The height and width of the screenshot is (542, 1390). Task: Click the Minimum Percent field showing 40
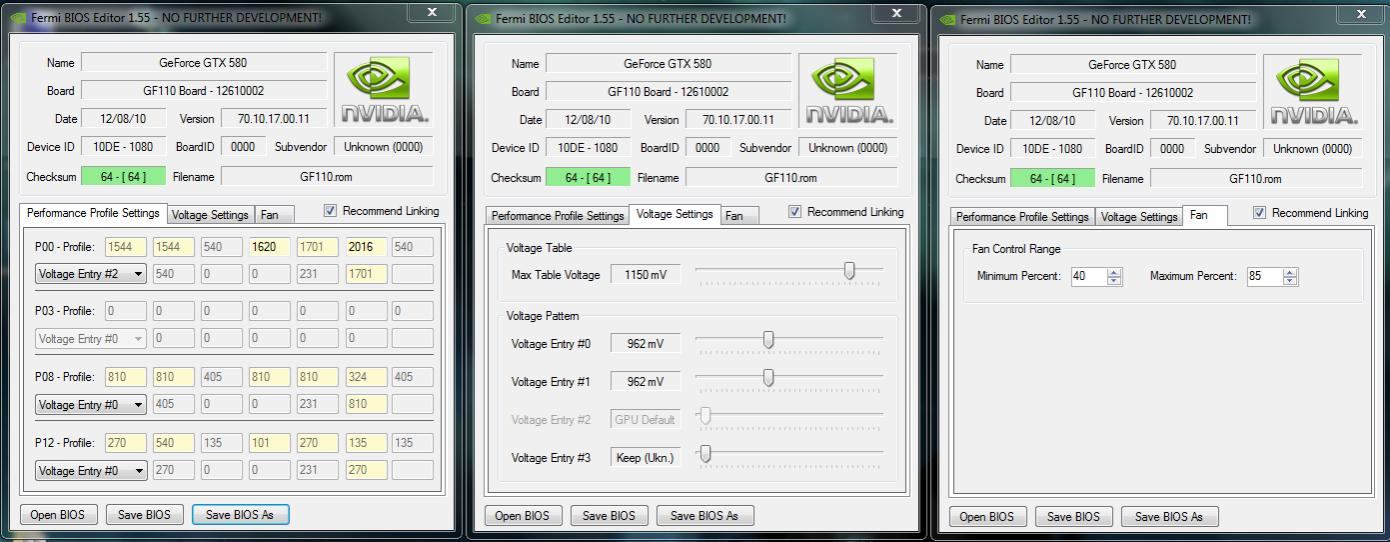click(1087, 277)
